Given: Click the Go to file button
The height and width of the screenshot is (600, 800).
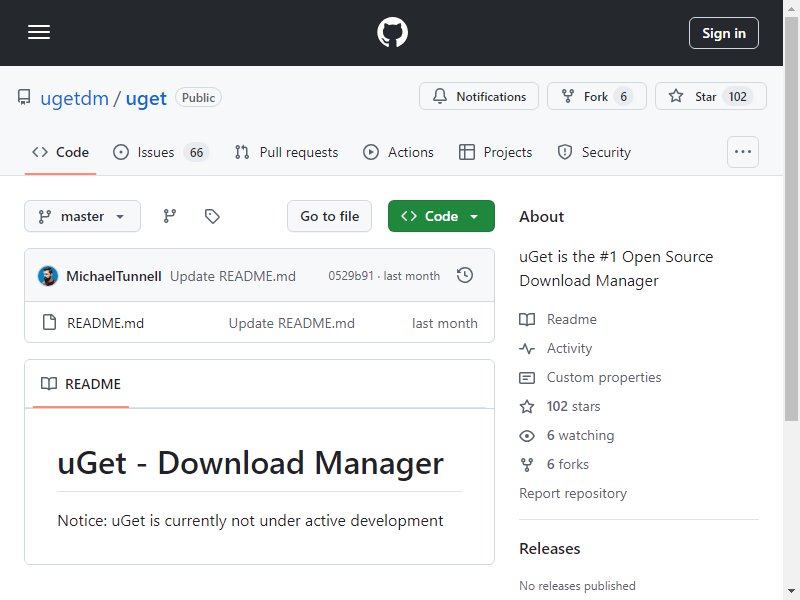Looking at the screenshot, I should tap(329, 216).
